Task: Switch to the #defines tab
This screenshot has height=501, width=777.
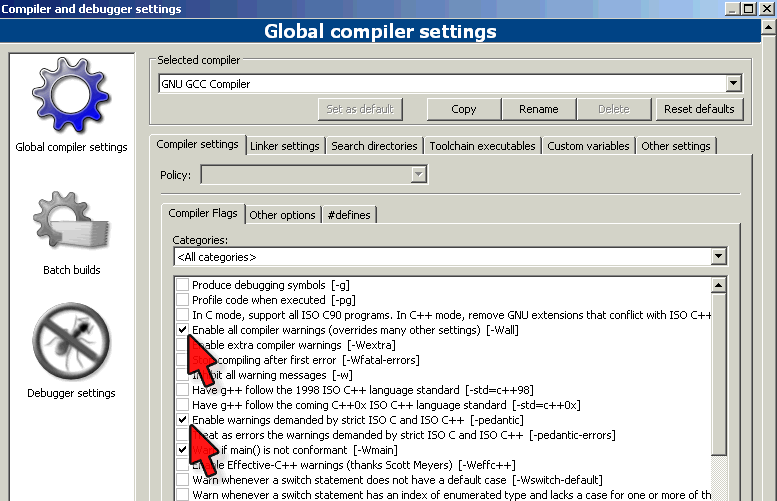Action: [x=348, y=214]
